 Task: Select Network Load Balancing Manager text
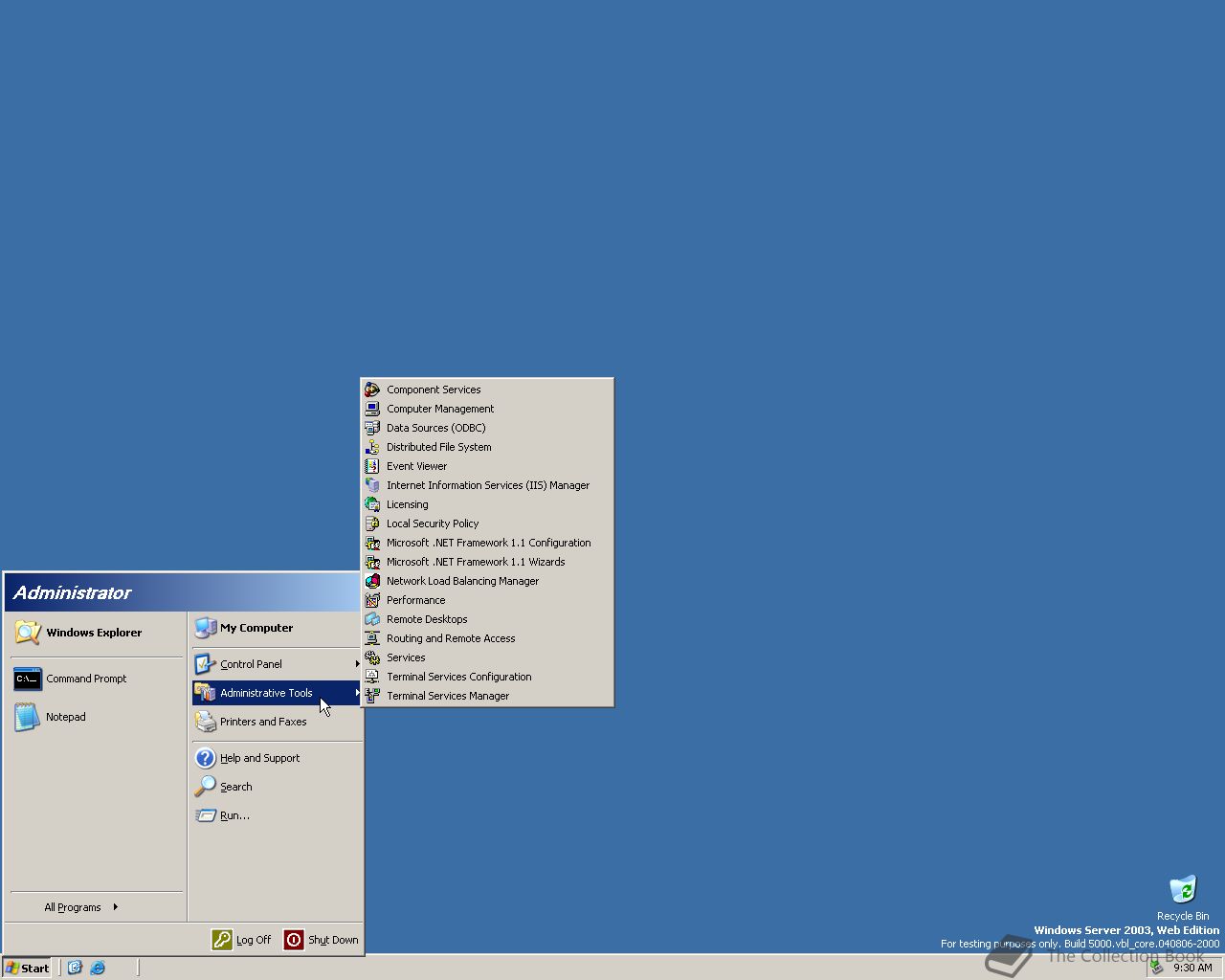[462, 581]
